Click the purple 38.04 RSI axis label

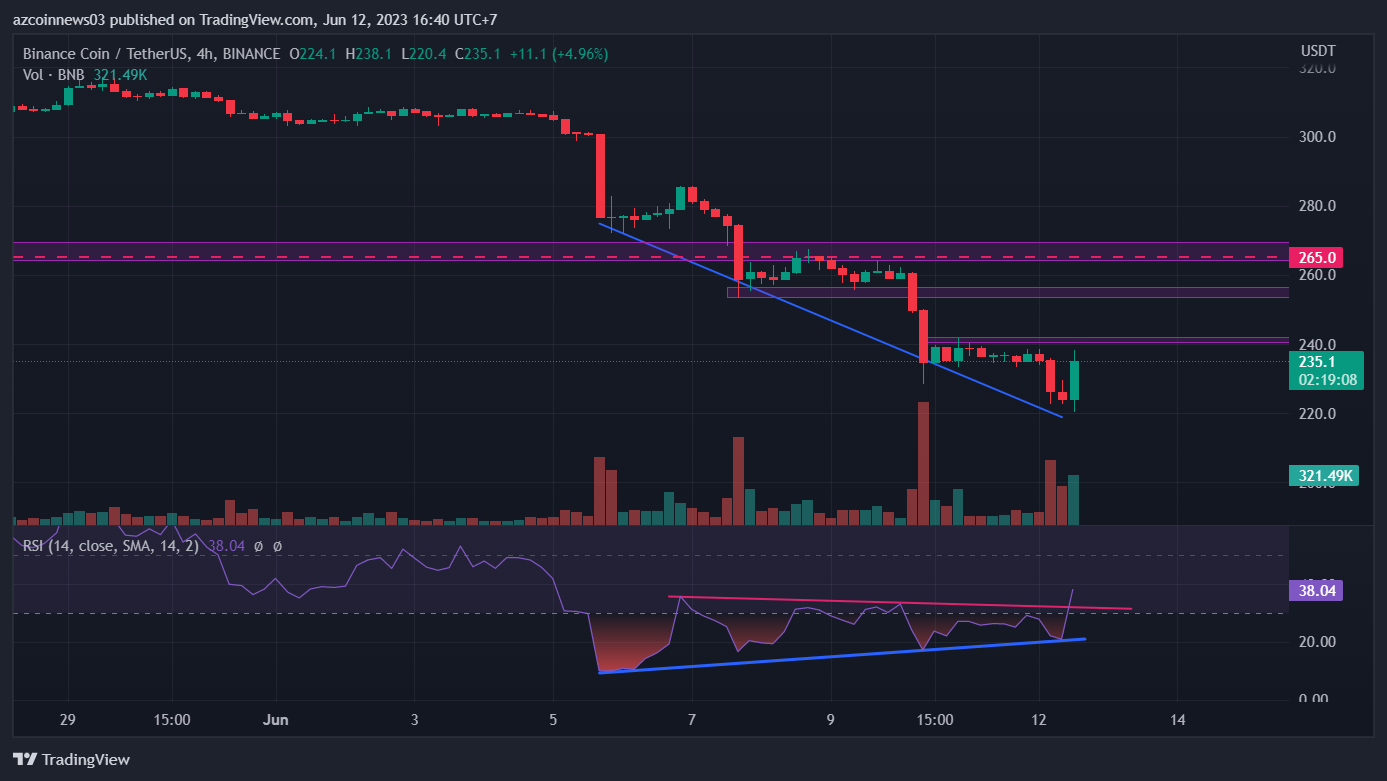tap(1317, 591)
